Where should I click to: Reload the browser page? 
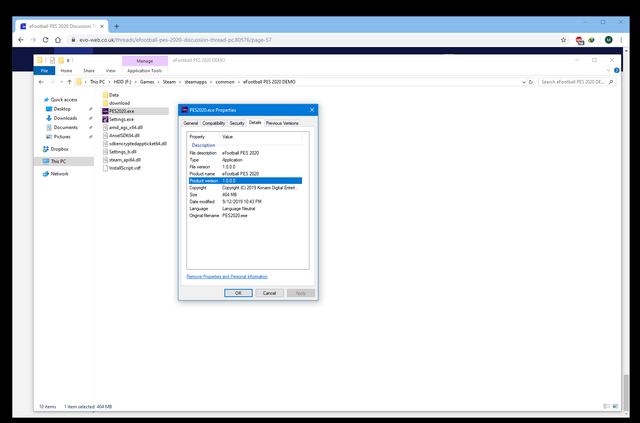pyautogui.click(x=55, y=40)
